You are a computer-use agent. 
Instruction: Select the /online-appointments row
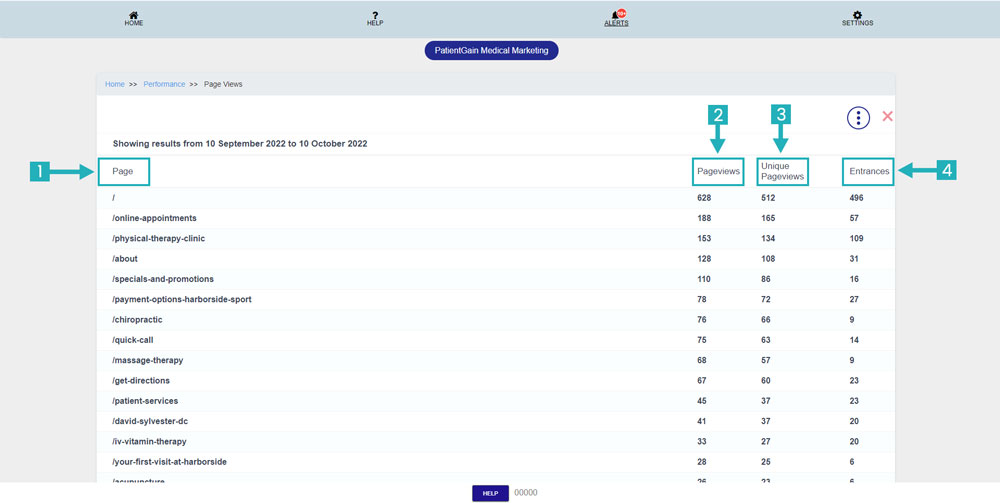coord(496,218)
